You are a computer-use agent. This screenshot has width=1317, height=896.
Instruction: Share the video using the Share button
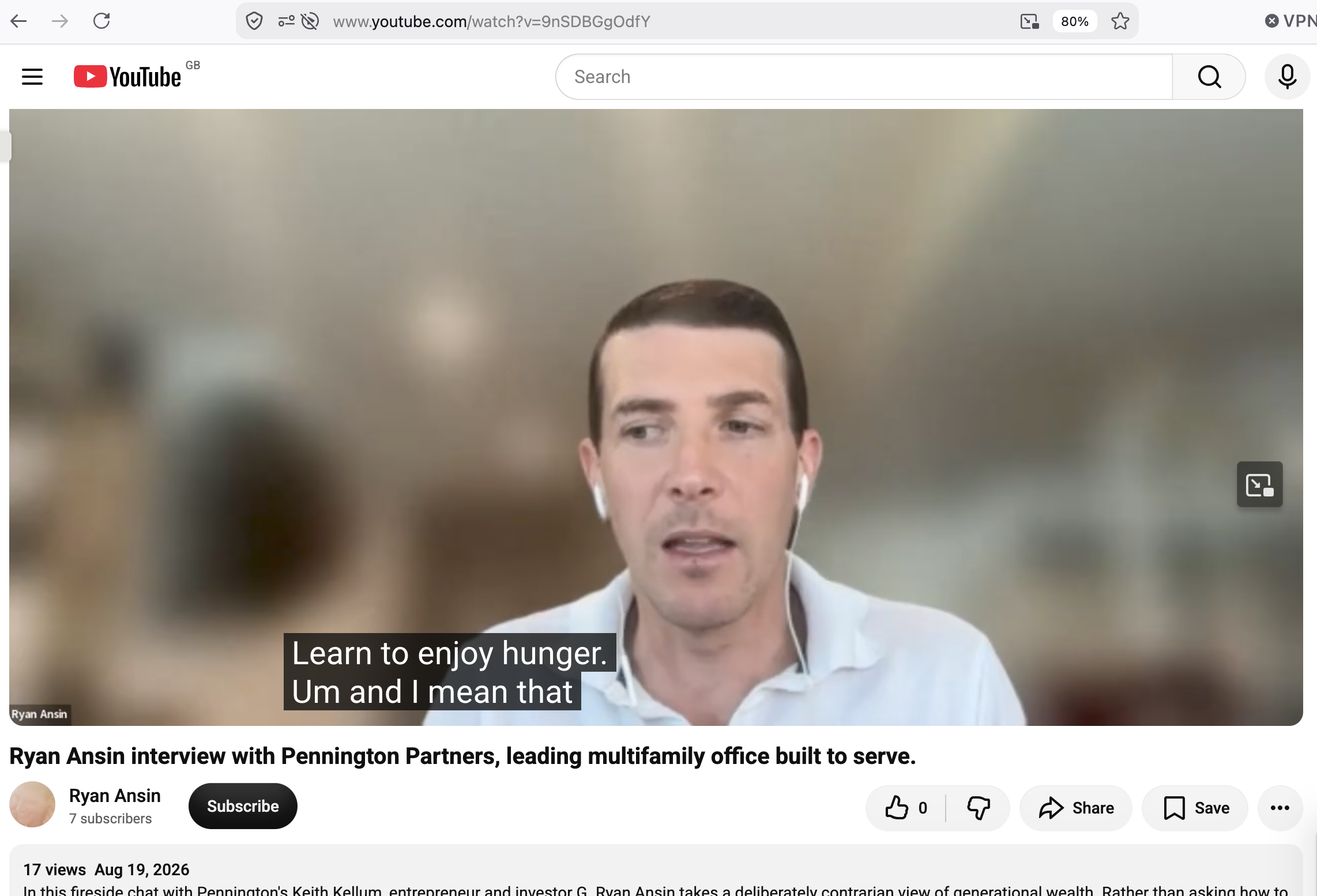tap(1076, 808)
